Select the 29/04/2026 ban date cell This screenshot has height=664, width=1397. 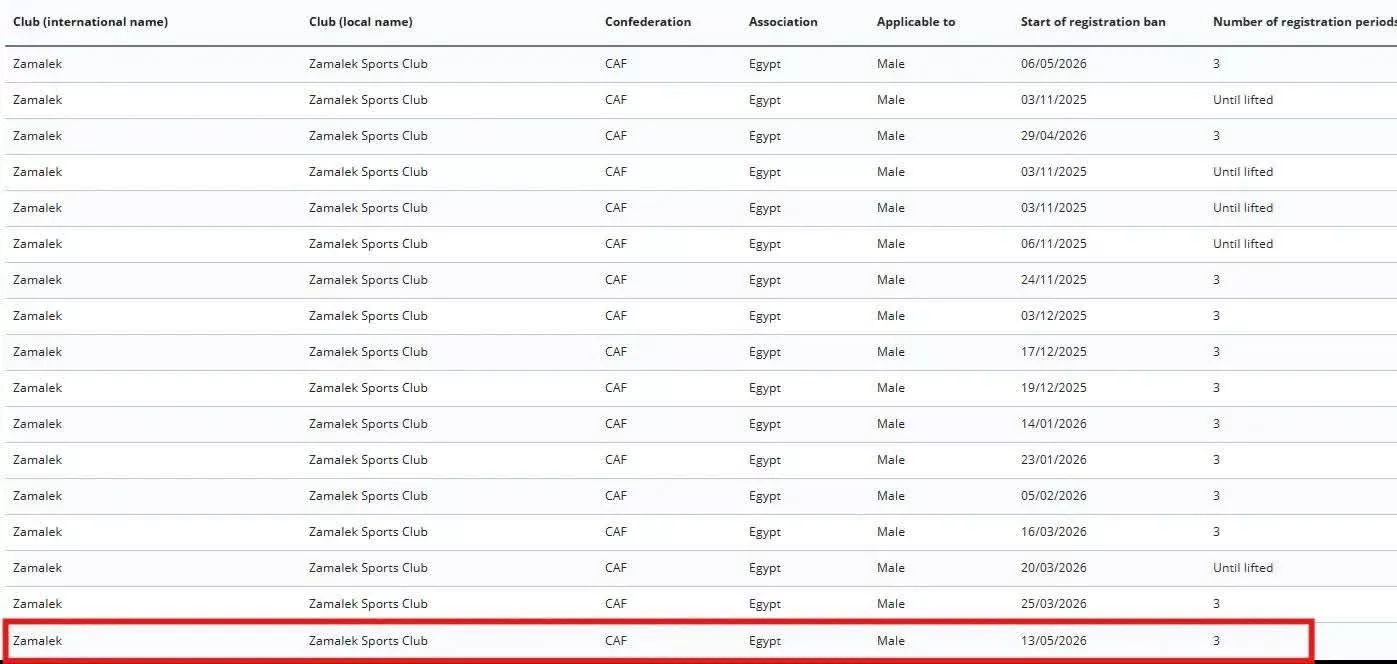tap(1054, 136)
